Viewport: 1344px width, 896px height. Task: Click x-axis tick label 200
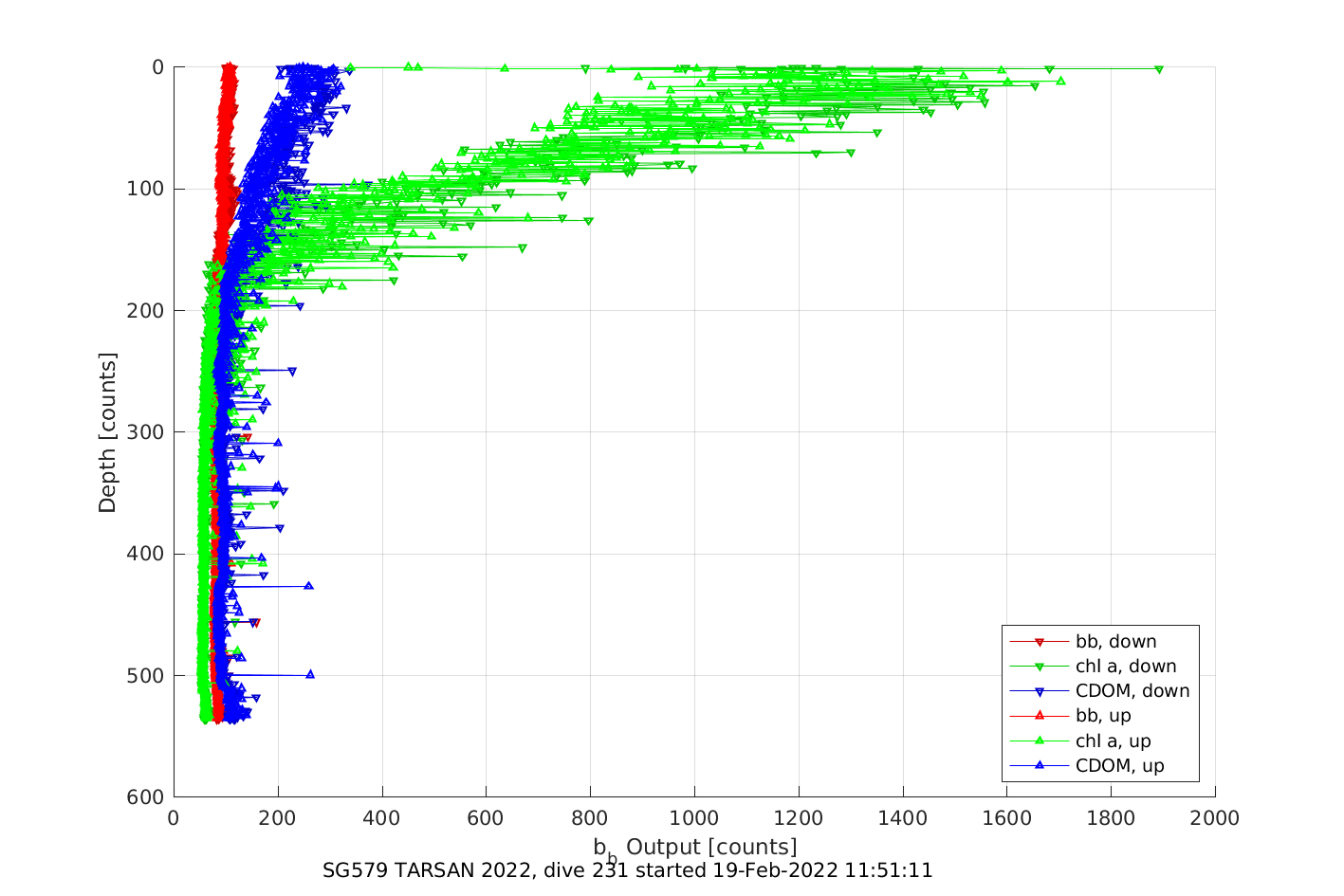coord(278,818)
